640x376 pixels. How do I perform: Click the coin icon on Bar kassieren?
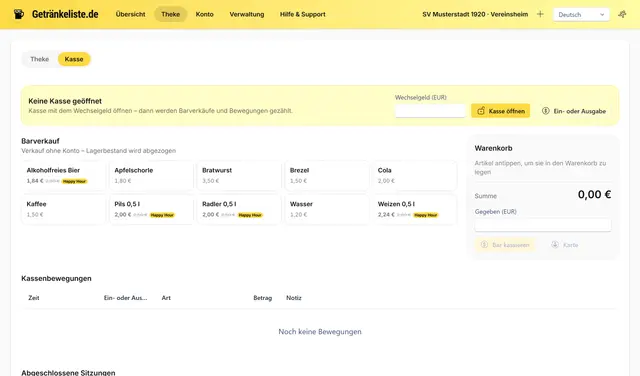[484, 245]
